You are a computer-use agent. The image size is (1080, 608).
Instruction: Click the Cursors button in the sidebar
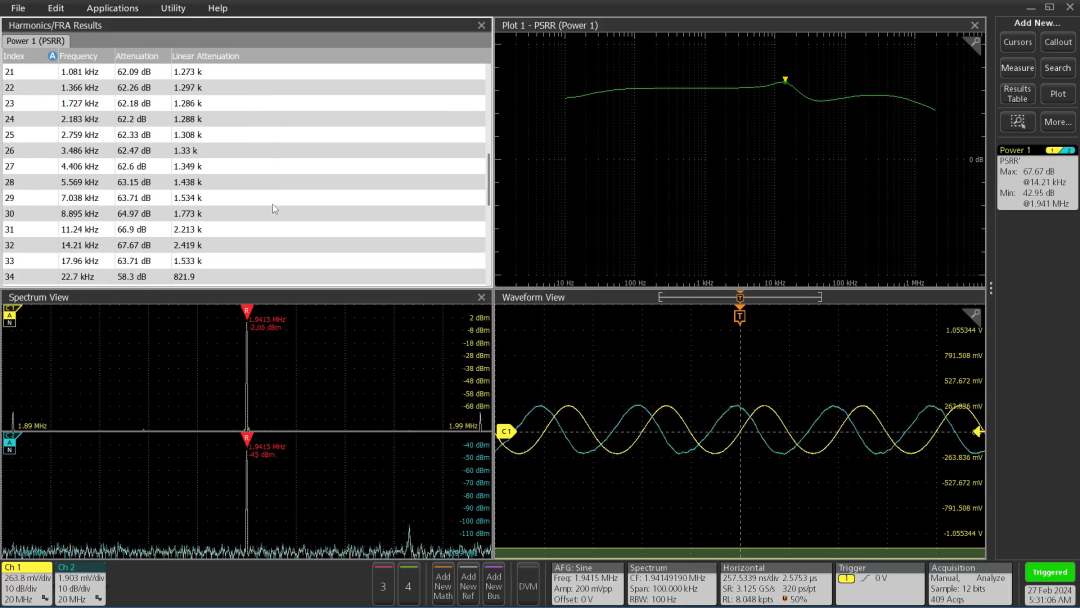(x=1017, y=42)
